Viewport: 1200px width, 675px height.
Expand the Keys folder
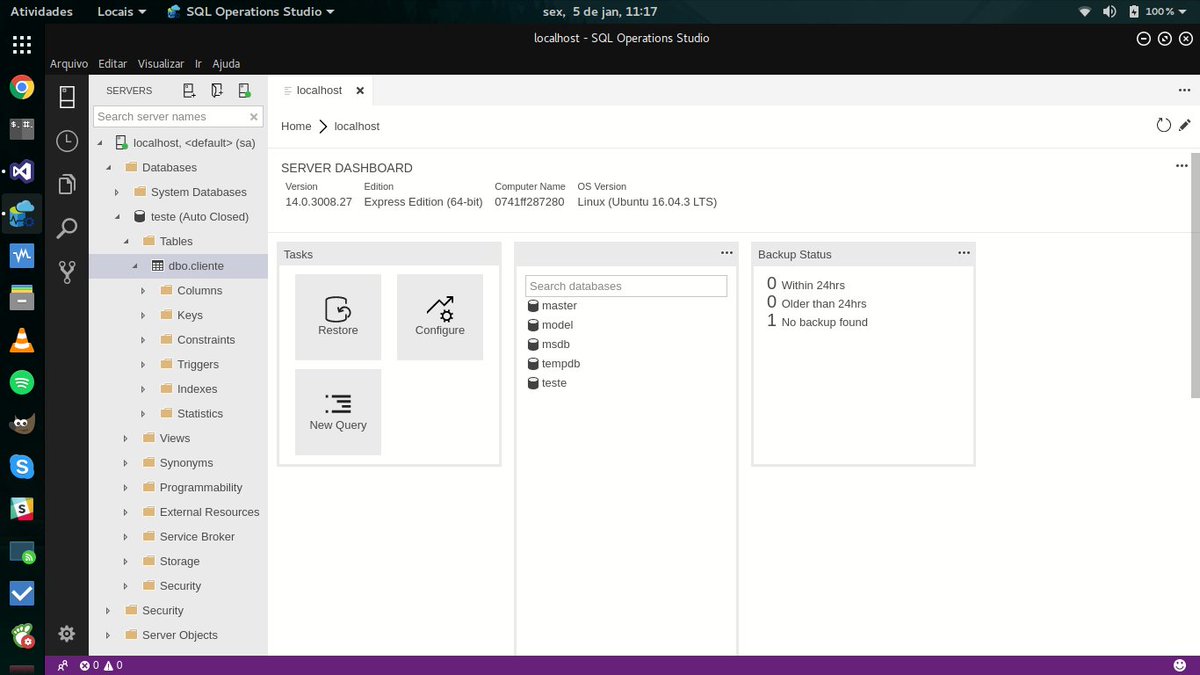pyautogui.click(x=144, y=315)
